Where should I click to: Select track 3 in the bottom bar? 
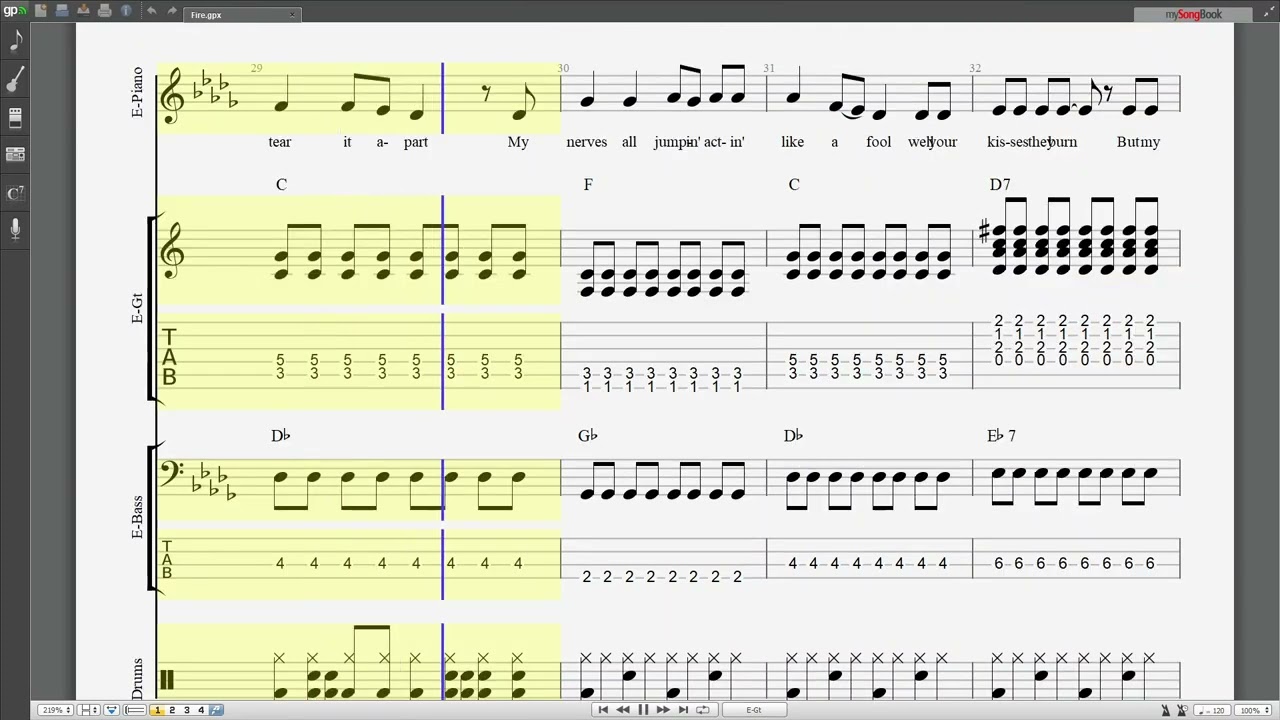(x=186, y=710)
